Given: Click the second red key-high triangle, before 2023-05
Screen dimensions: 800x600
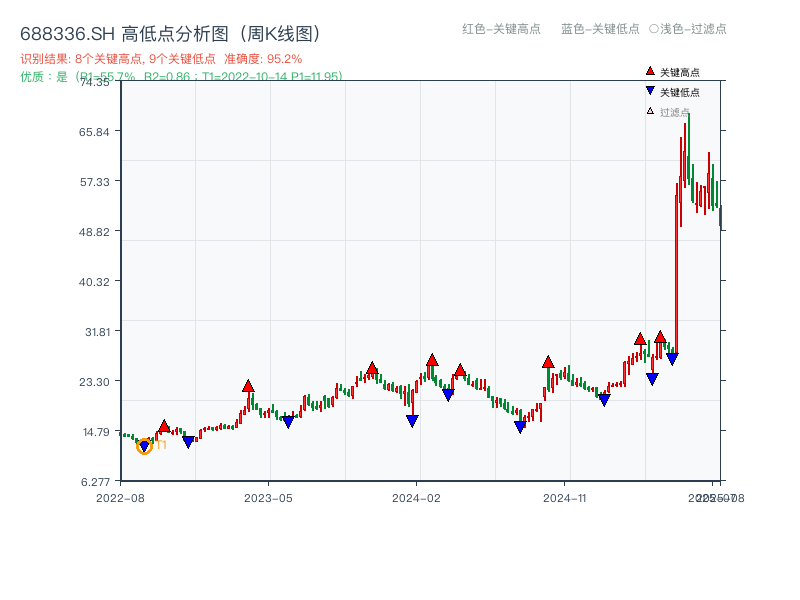Looking at the screenshot, I should point(248,386).
